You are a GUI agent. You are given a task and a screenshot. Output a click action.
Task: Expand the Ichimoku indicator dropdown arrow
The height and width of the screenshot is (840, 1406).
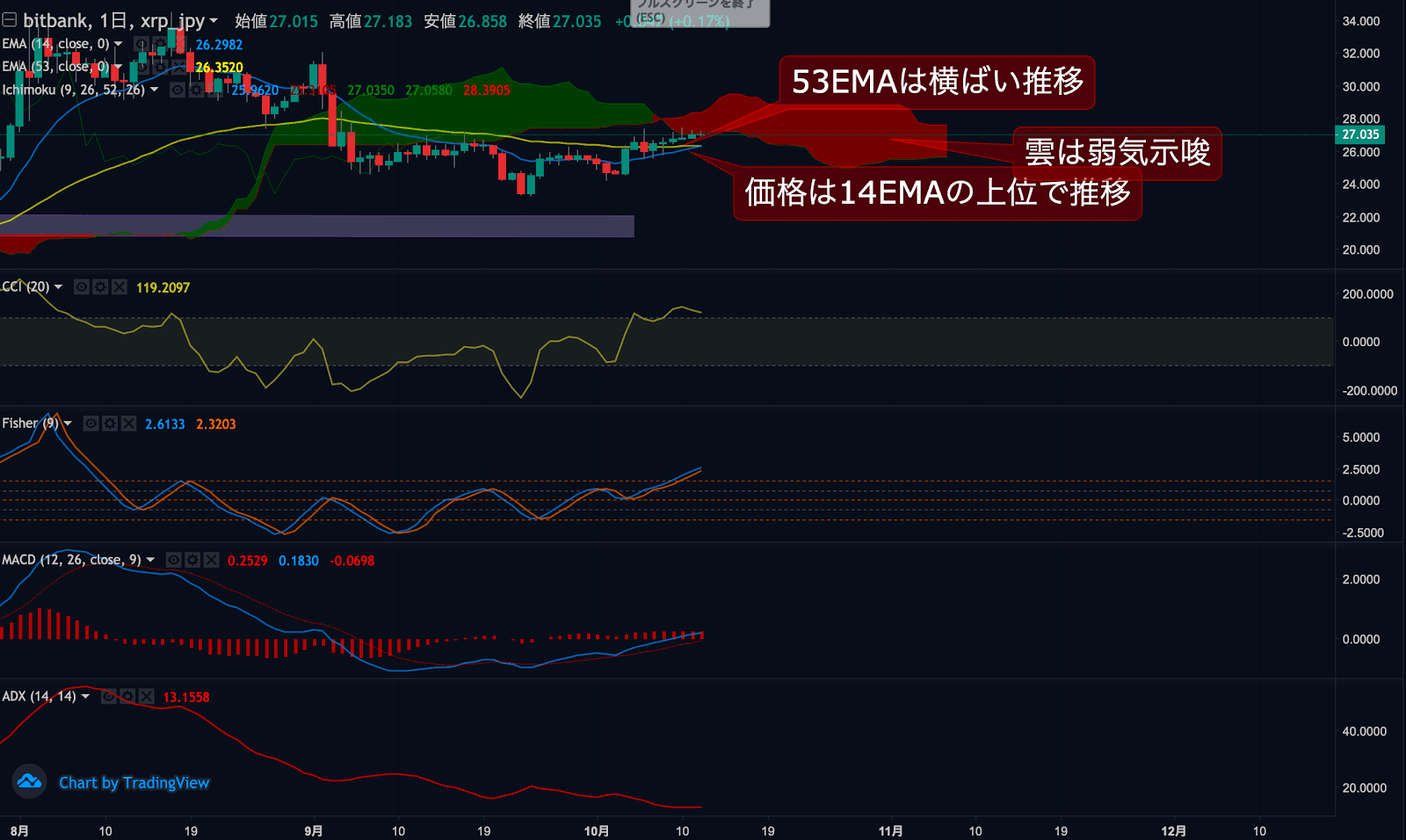(x=155, y=90)
